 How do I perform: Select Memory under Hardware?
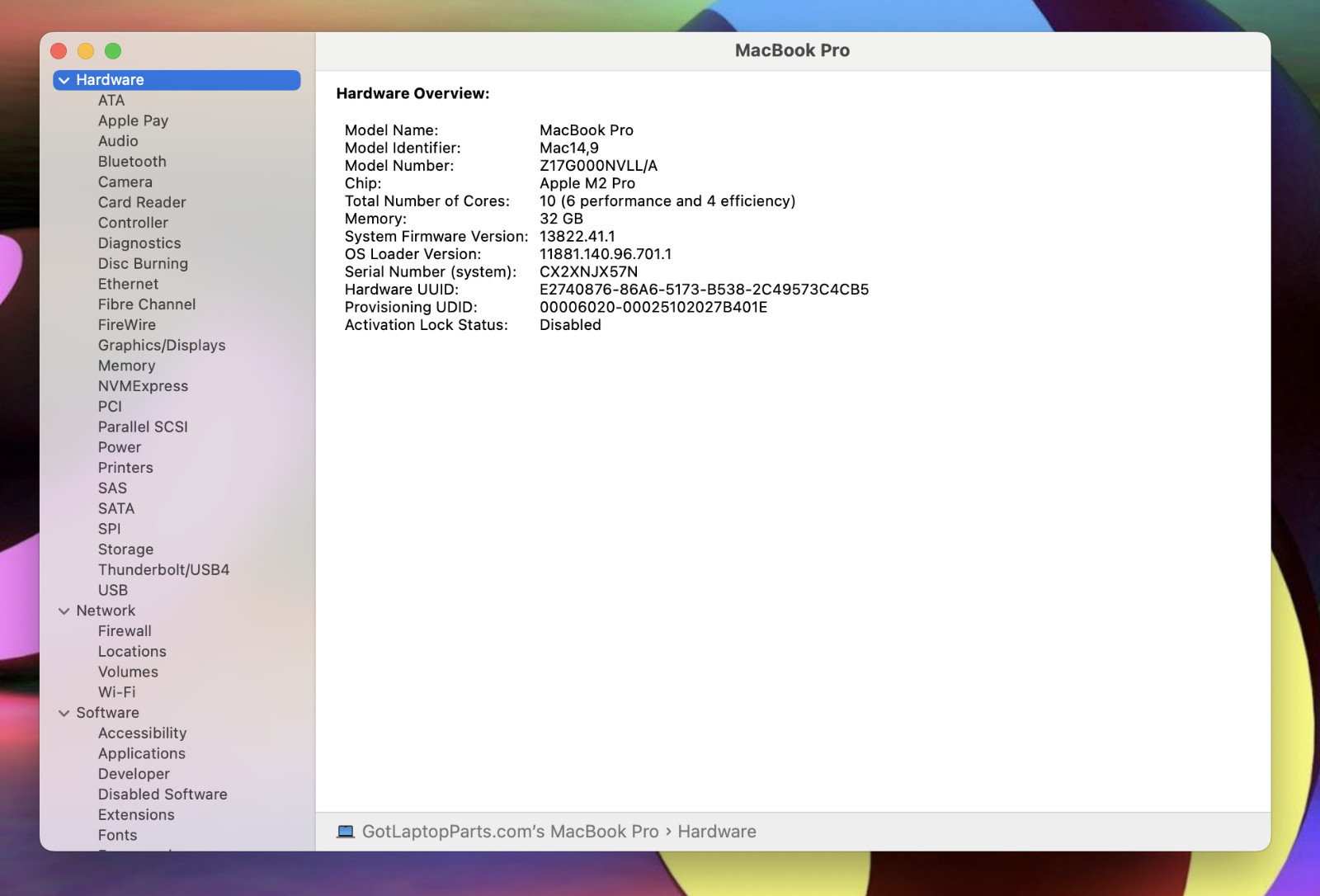pos(126,365)
